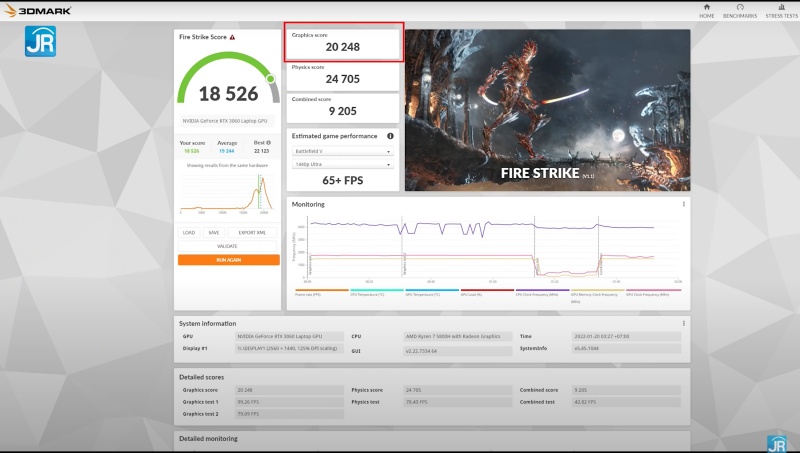The height and width of the screenshot is (453, 800).
Task: Click the score distribution chart
Action: click(227, 194)
